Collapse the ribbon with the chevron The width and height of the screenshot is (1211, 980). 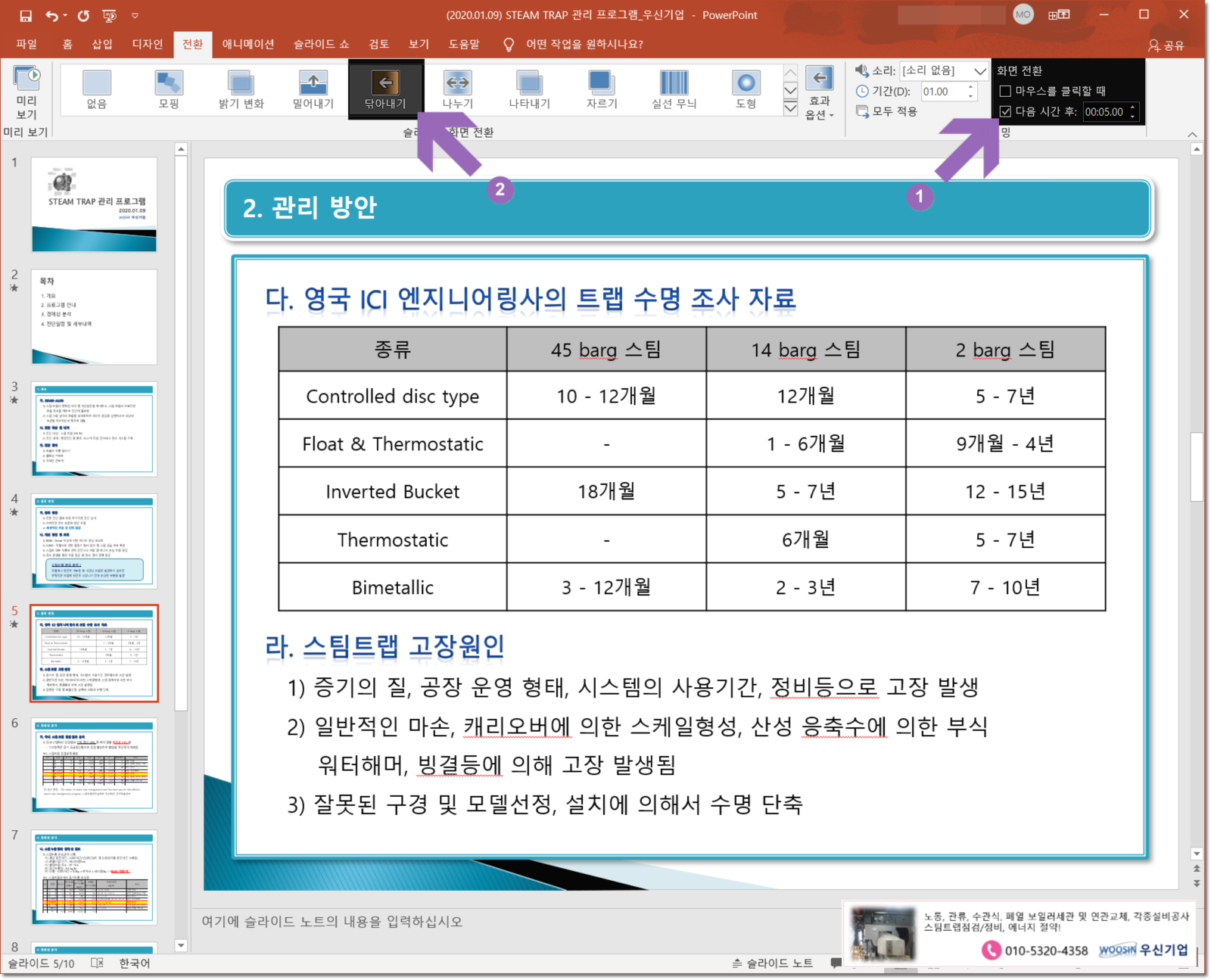(x=1192, y=134)
